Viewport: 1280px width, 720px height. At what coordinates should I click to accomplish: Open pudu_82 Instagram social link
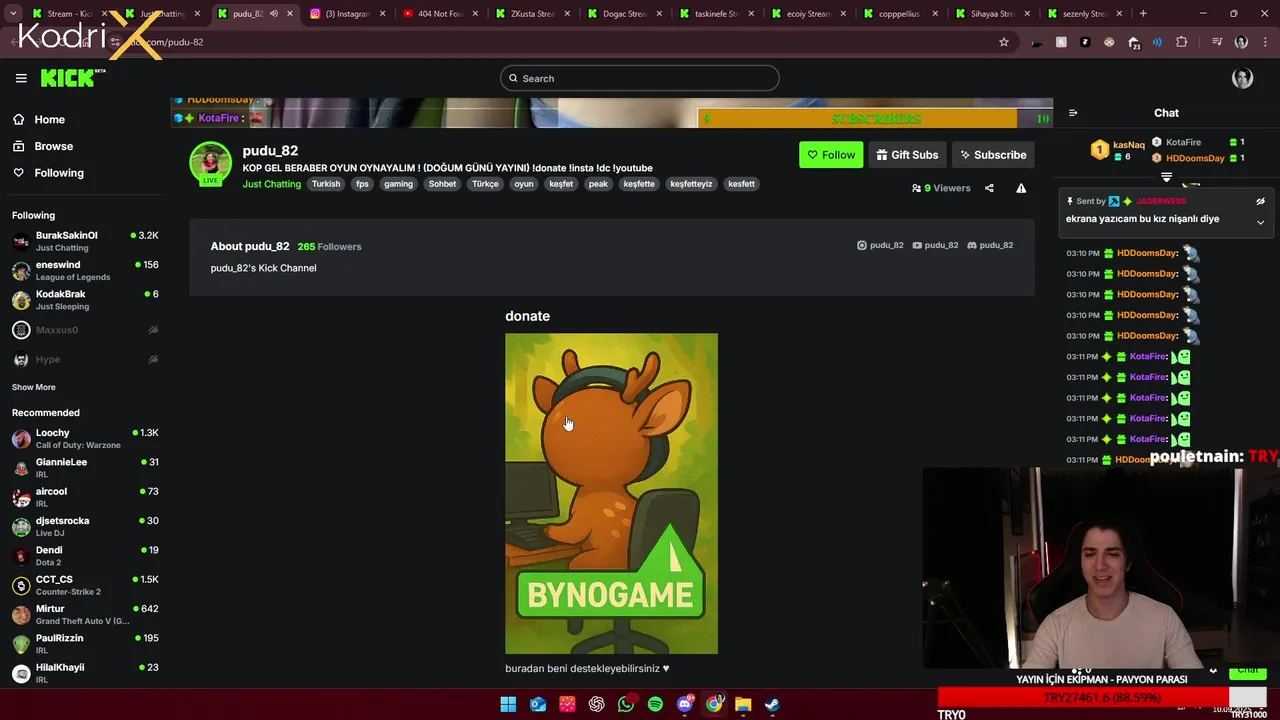coord(880,245)
